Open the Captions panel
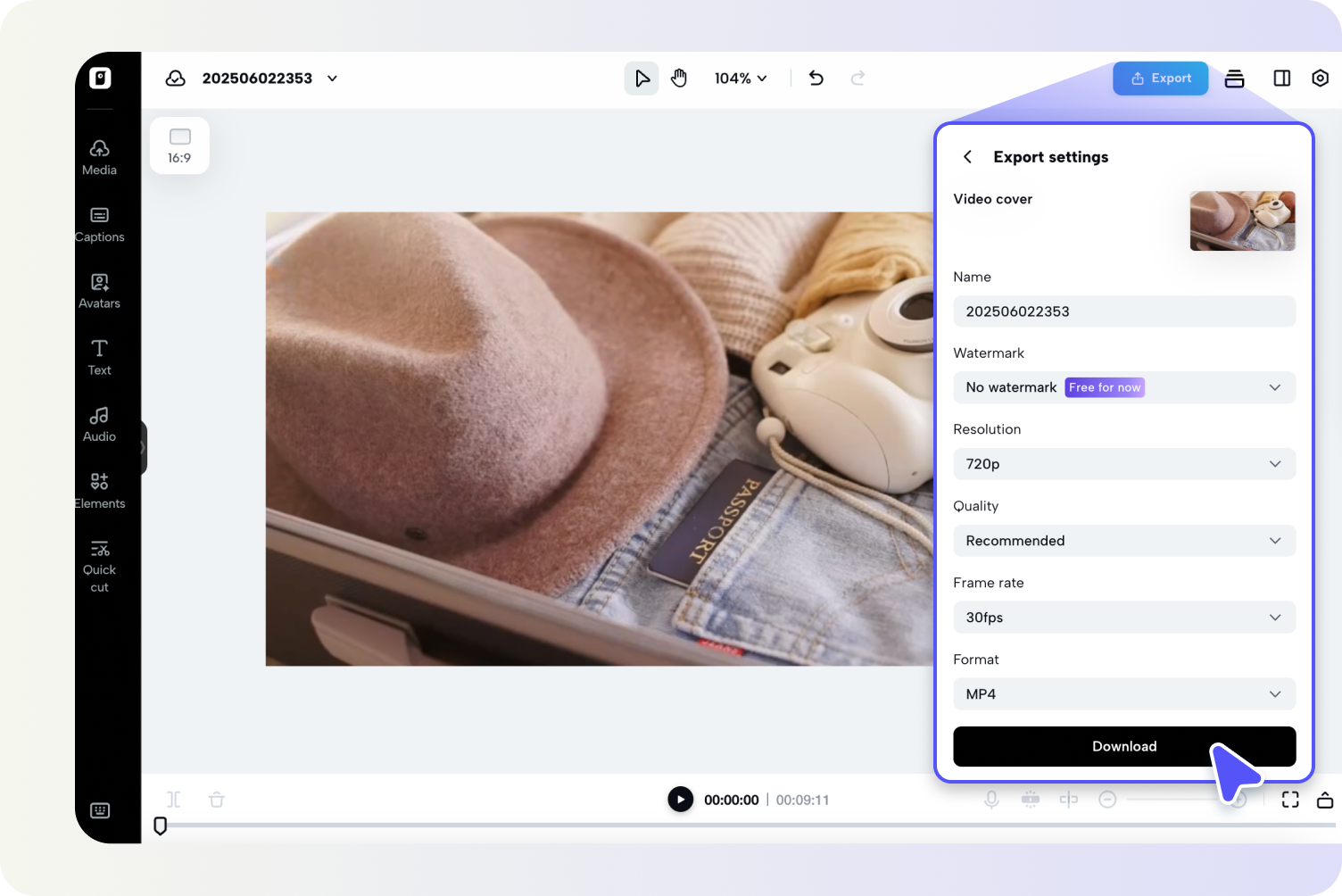 pyautogui.click(x=98, y=225)
